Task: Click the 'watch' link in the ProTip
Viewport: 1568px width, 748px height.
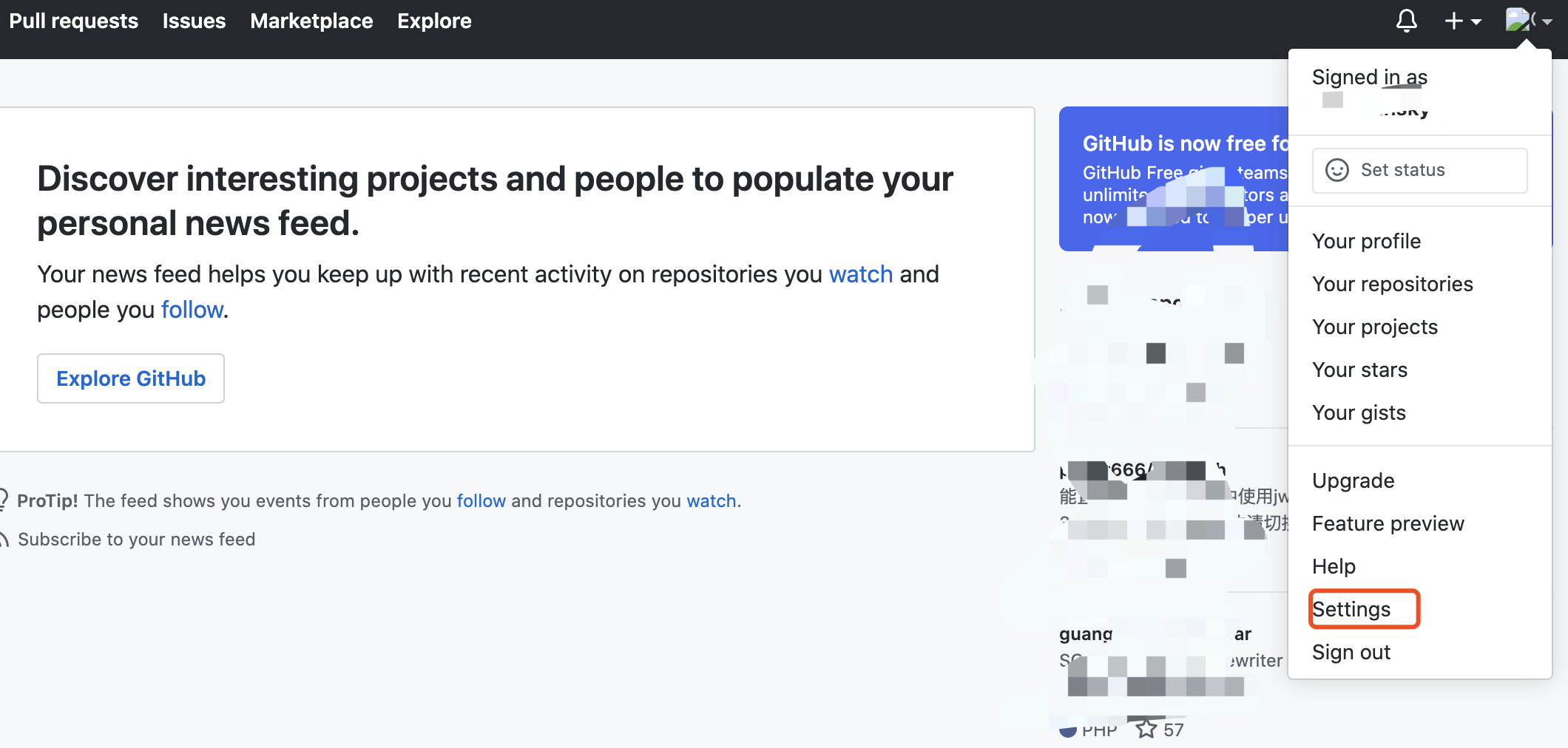Action: (x=711, y=500)
